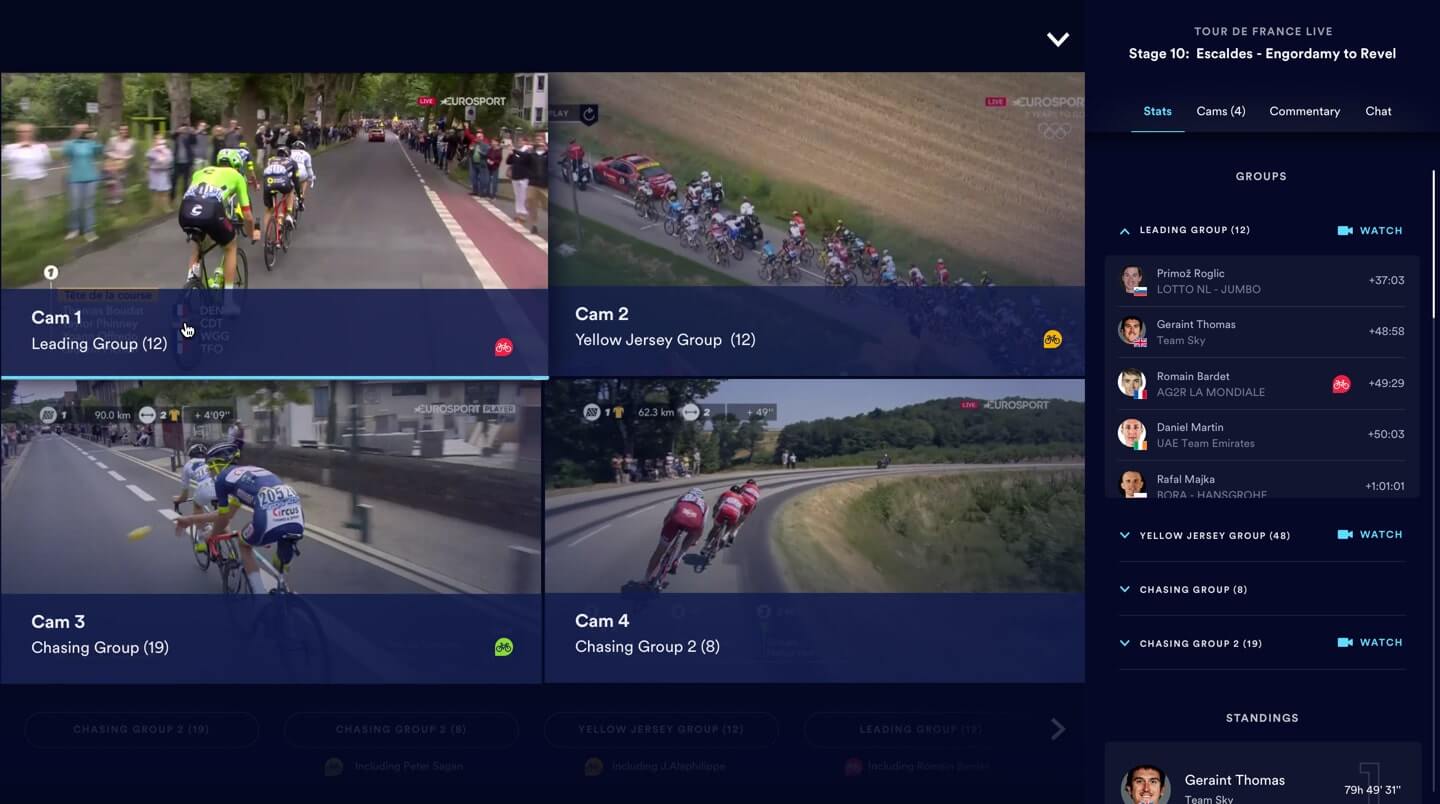Open the Chat tab

pos(1378,111)
